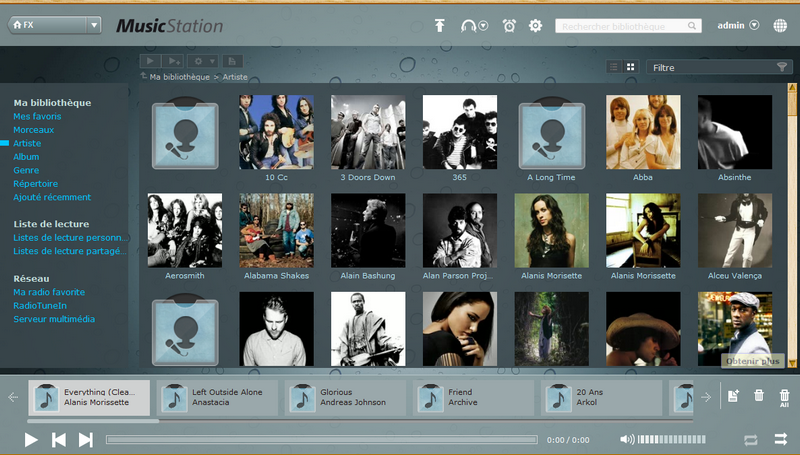800x455 pixels.
Task: Select Glorious by Andreas Johnson in queue
Action: [x=345, y=397]
